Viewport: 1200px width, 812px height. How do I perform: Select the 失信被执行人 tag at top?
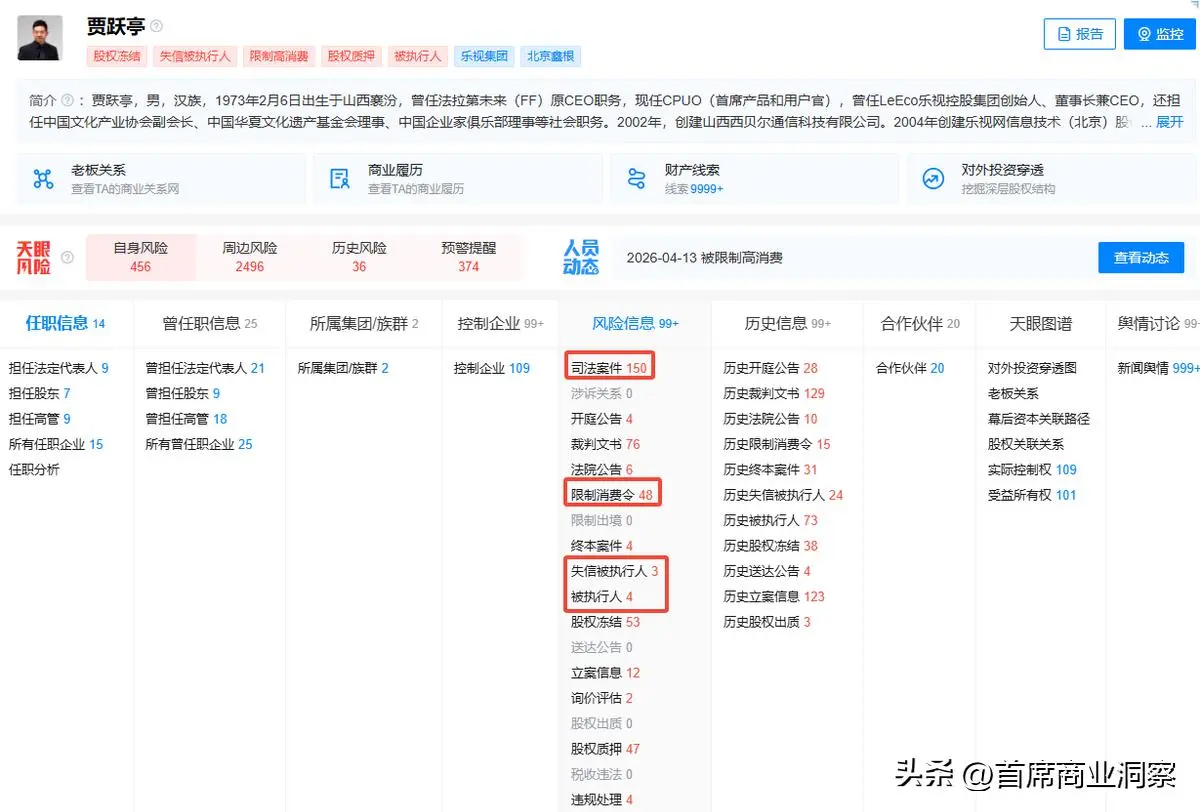point(195,57)
